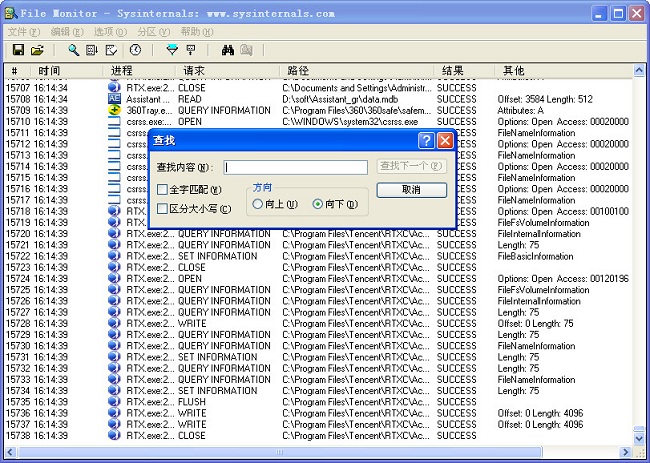The height and width of the screenshot is (463, 650).
Task: Click the dialog's question mark help button
Action: pos(426,141)
